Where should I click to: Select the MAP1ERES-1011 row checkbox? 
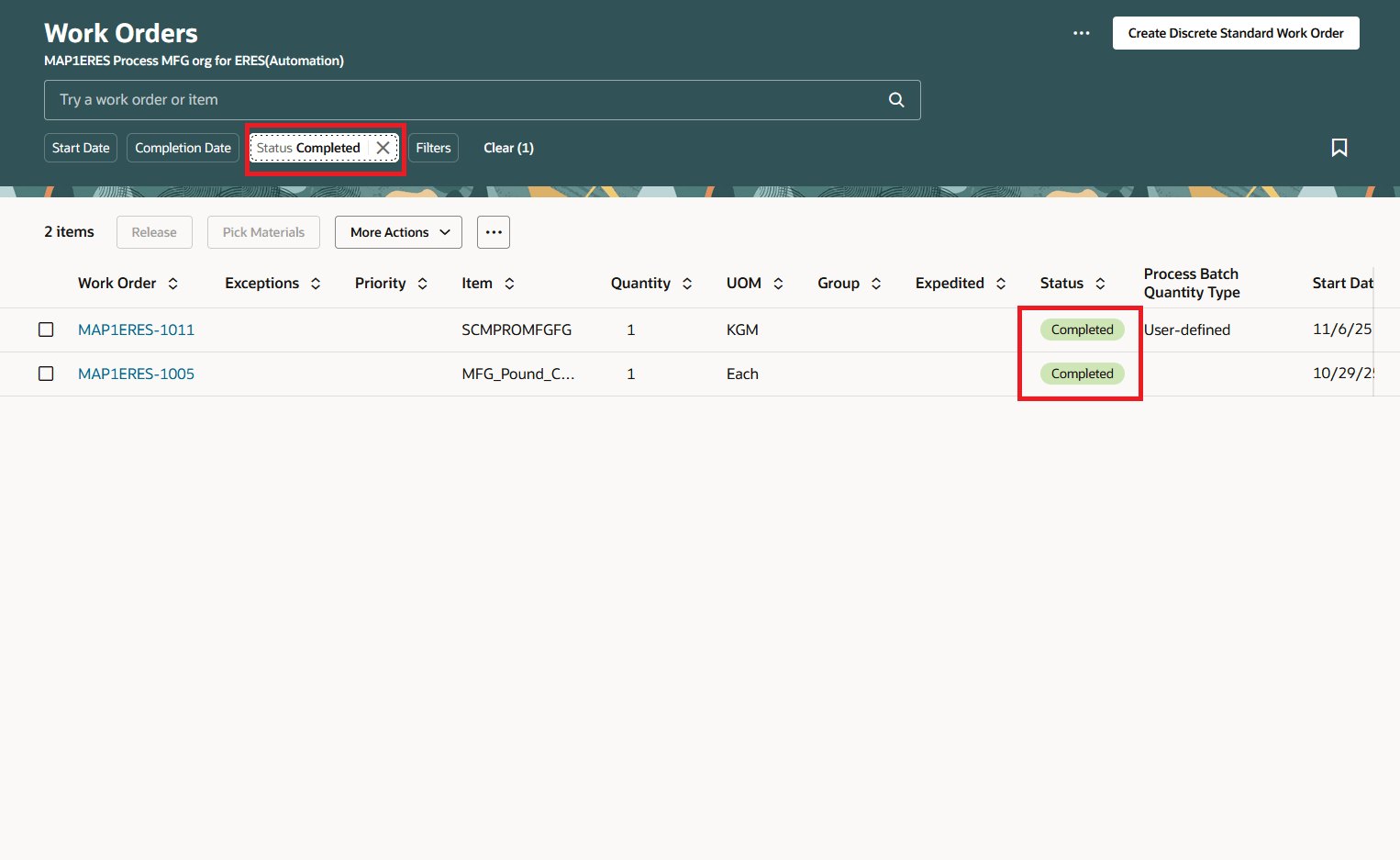(x=46, y=329)
